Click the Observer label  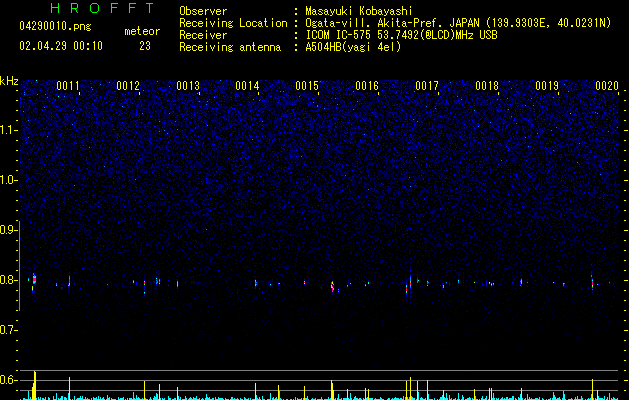click(203, 11)
